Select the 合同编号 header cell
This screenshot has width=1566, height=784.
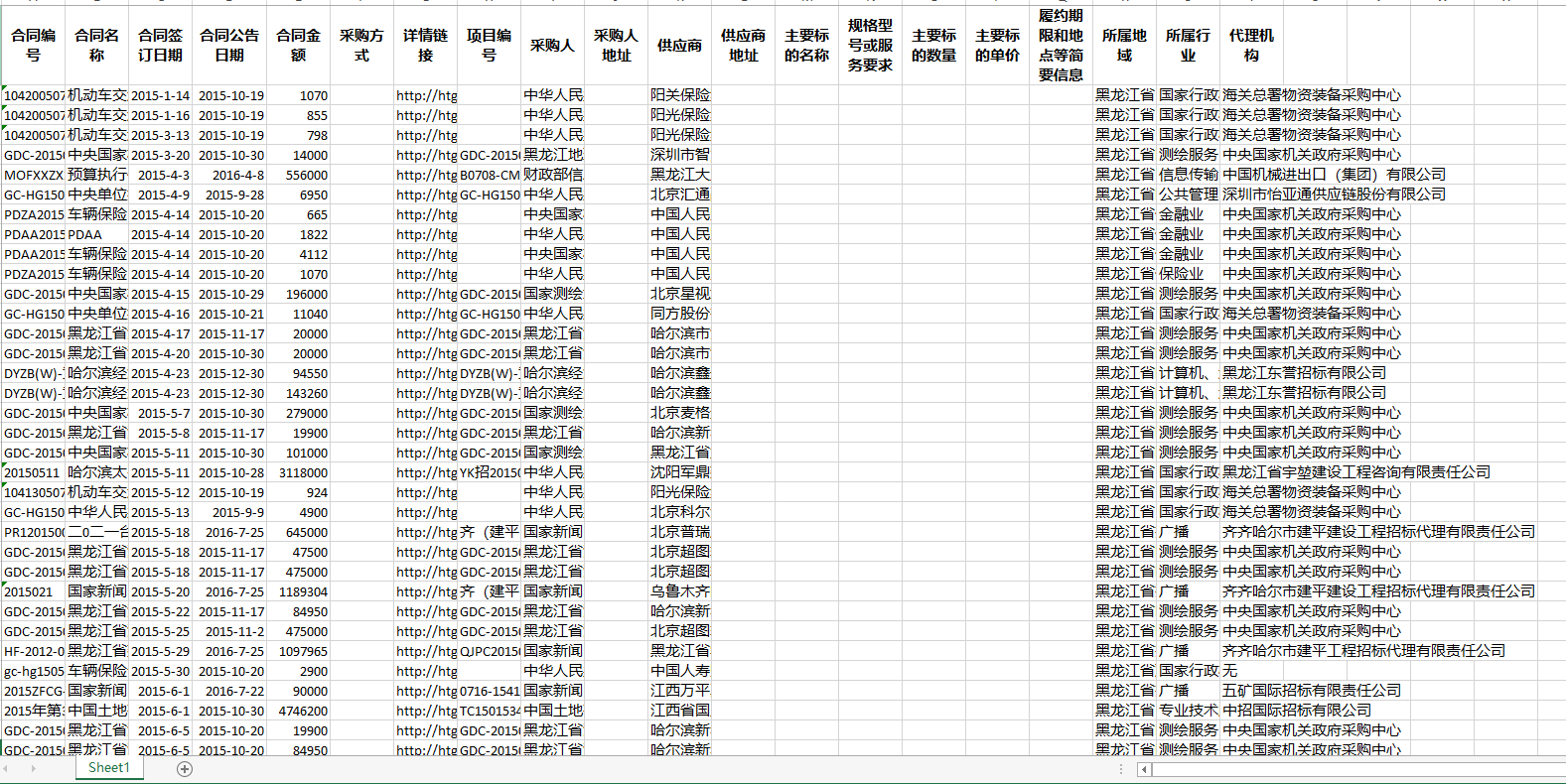point(34,46)
